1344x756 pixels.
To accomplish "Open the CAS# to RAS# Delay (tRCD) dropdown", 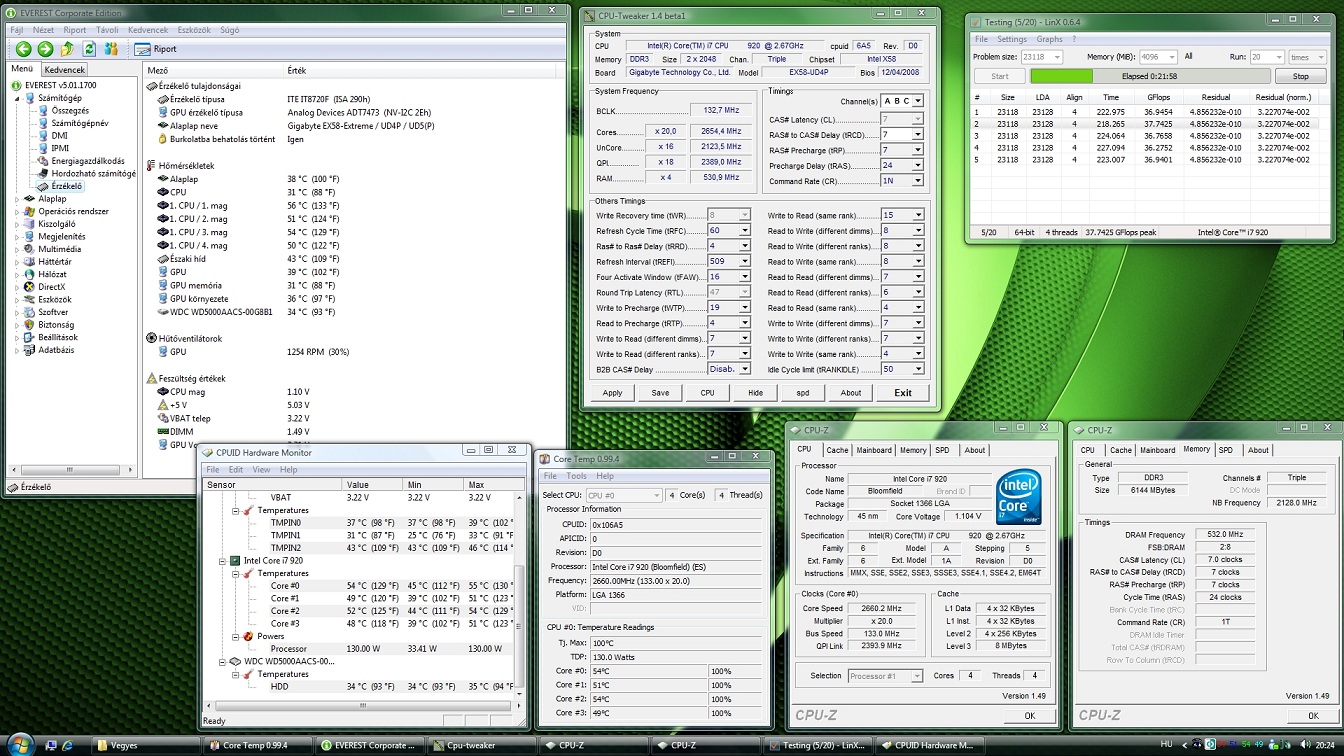I will pyautogui.click(x=917, y=135).
